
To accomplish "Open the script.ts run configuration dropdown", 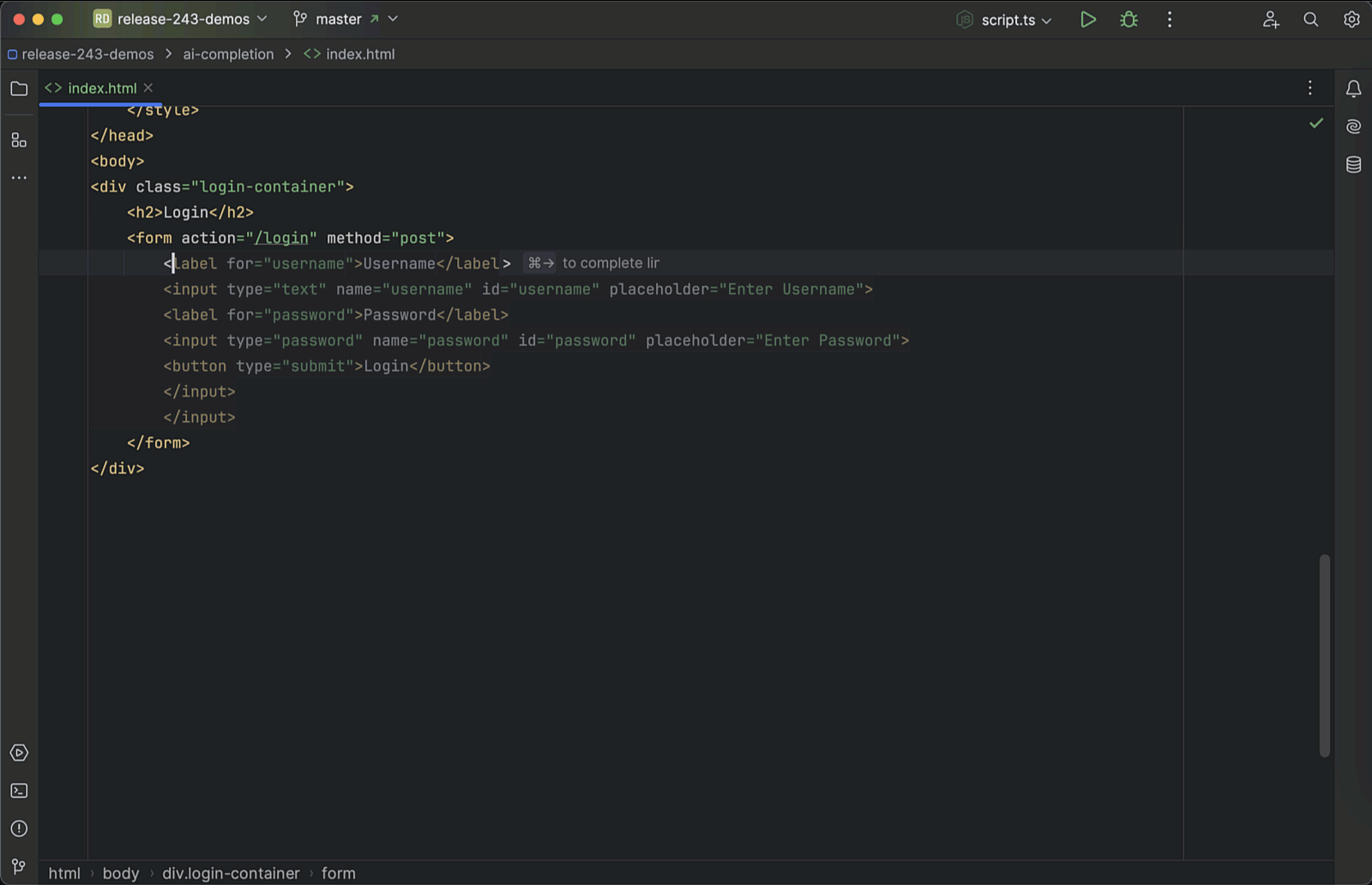I will pos(1004,20).
